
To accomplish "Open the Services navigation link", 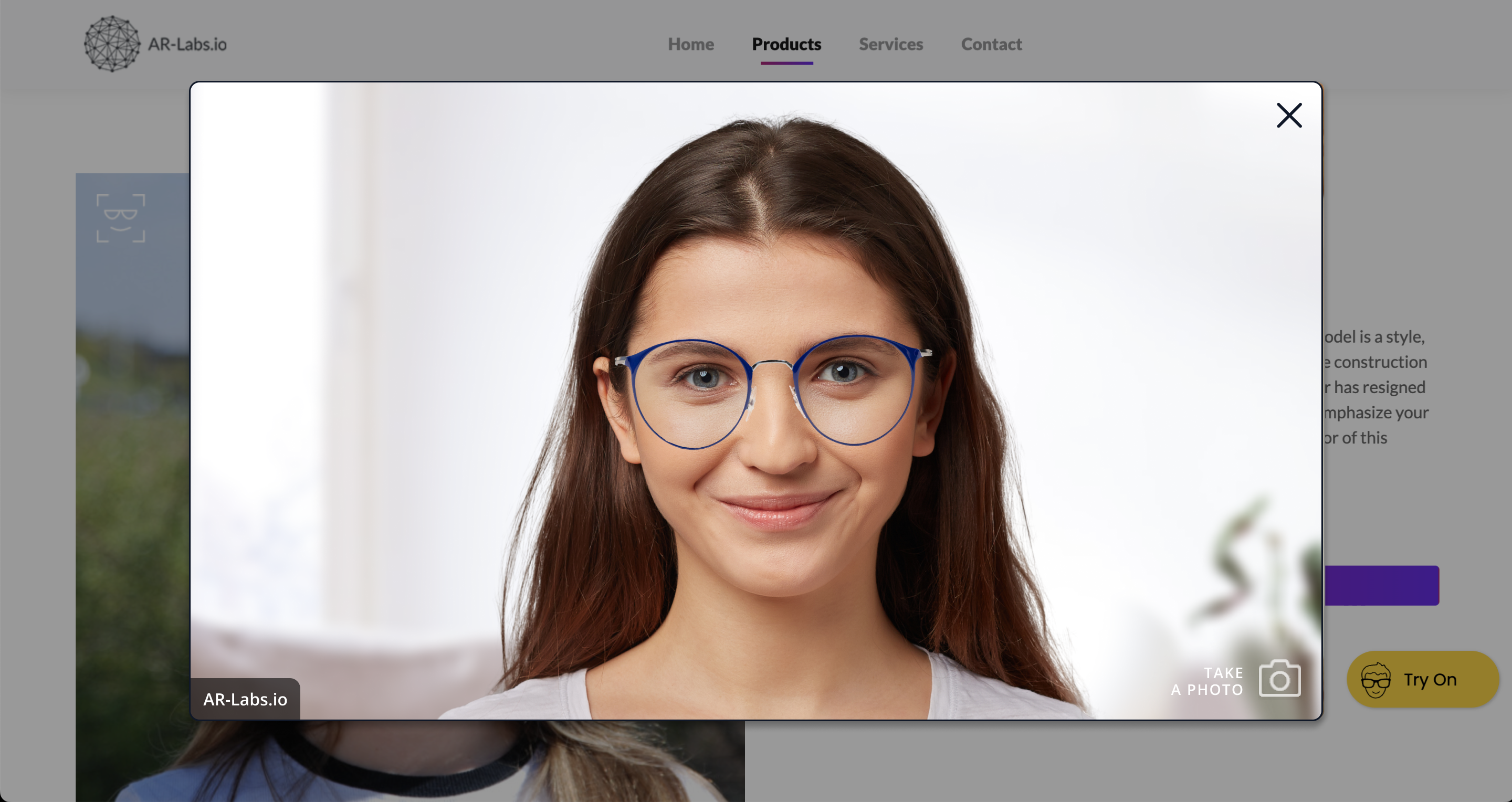I will coord(890,44).
